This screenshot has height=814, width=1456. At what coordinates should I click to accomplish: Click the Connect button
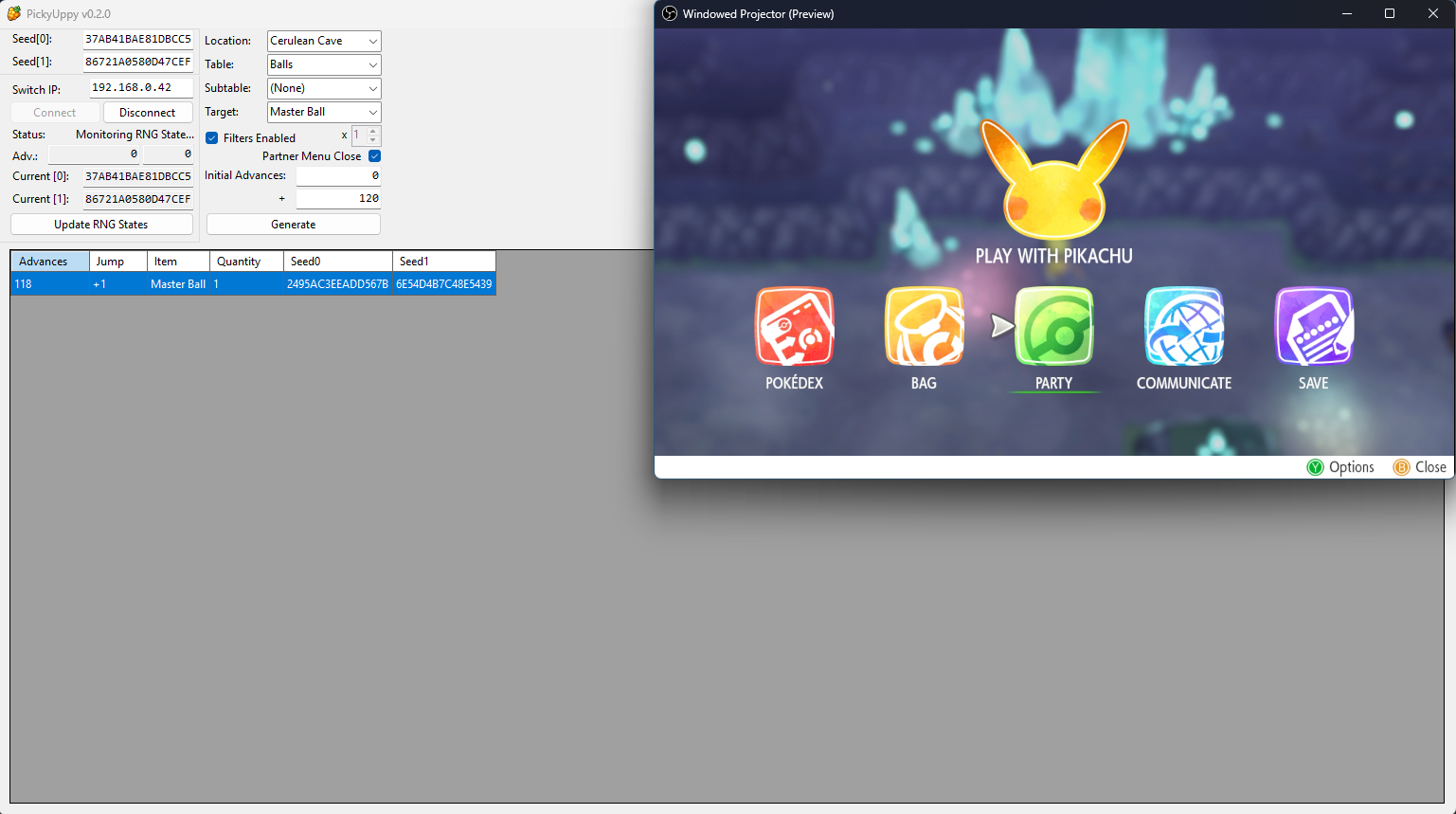(x=55, y=113)
